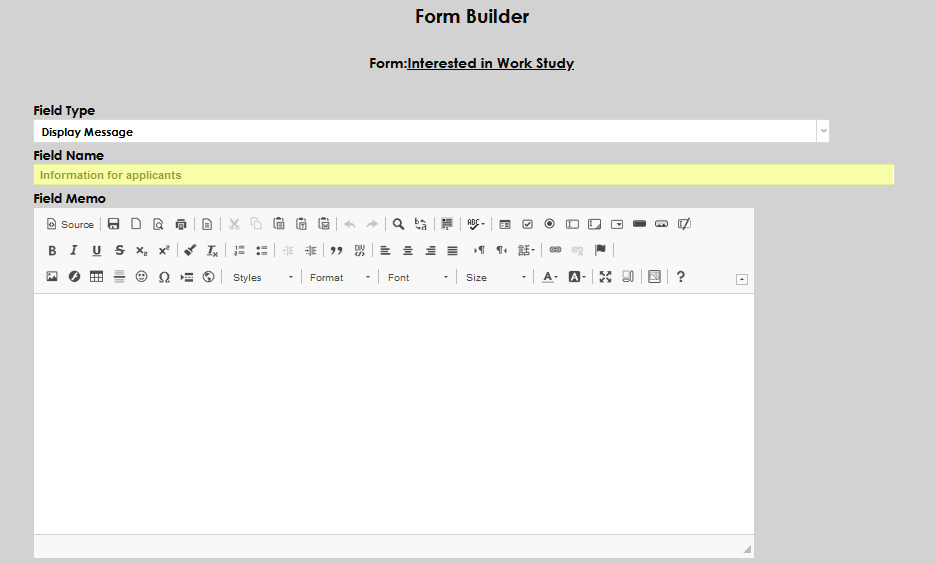Screen dimensions: 936x563
Task: Insert special character omega icon
Action: 164,277
